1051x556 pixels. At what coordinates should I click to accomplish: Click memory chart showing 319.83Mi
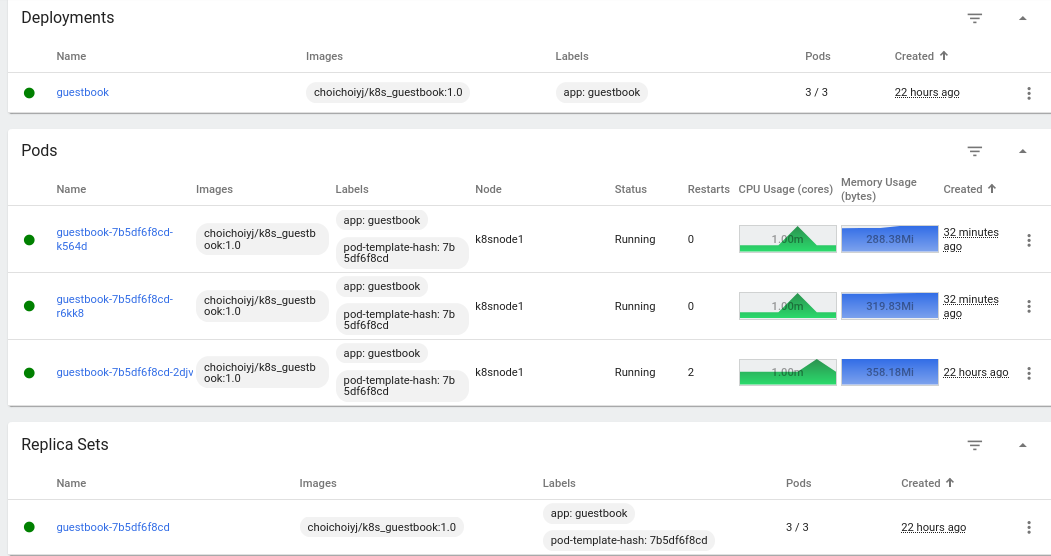(889, 306)
